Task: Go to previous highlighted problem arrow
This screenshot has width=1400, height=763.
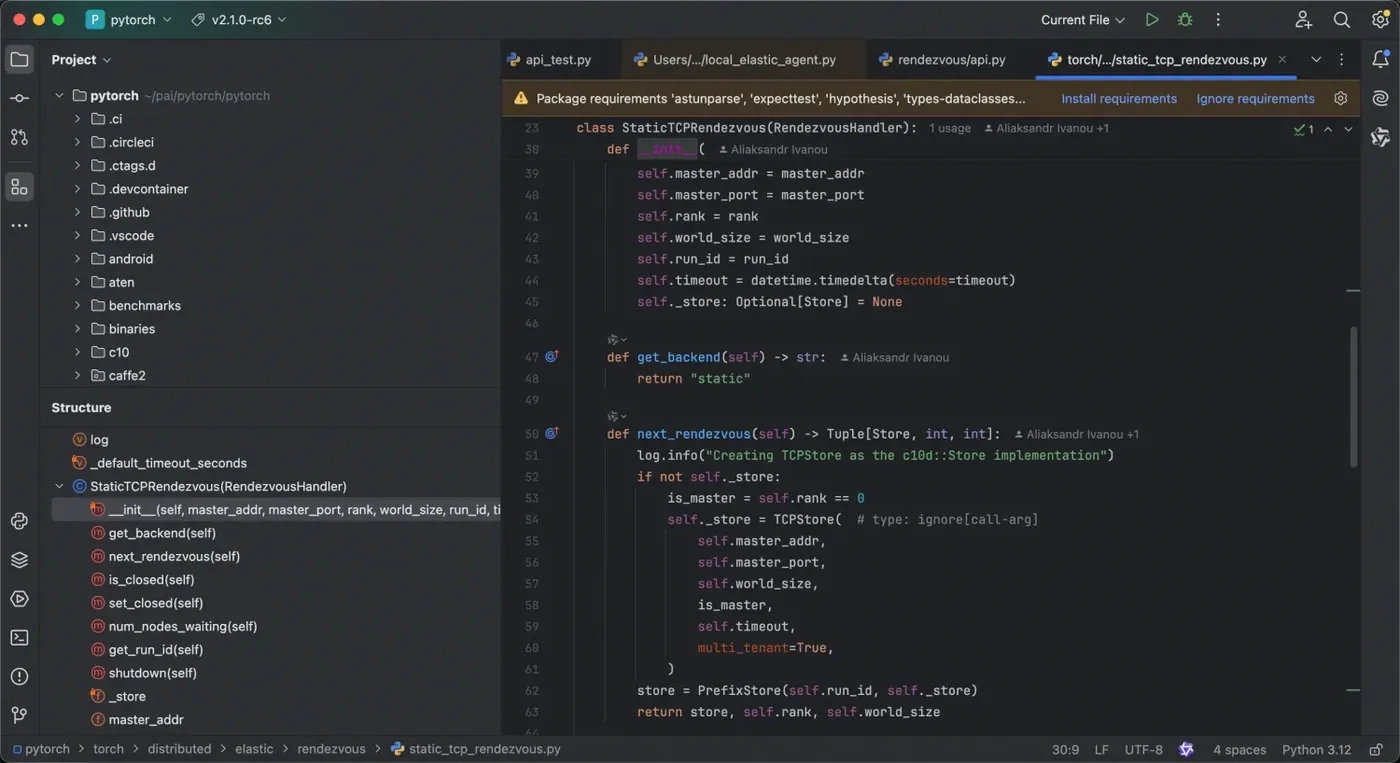Action: 1328,129
